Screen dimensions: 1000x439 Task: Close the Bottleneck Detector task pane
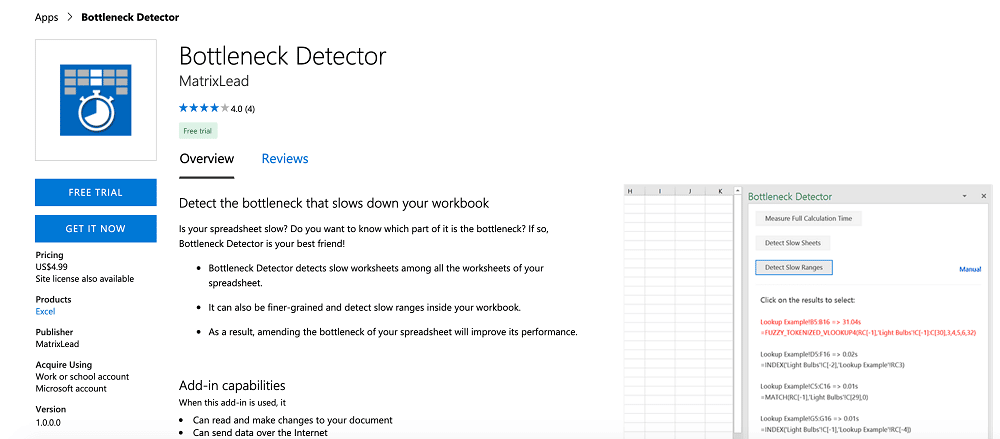pos(983,196)
